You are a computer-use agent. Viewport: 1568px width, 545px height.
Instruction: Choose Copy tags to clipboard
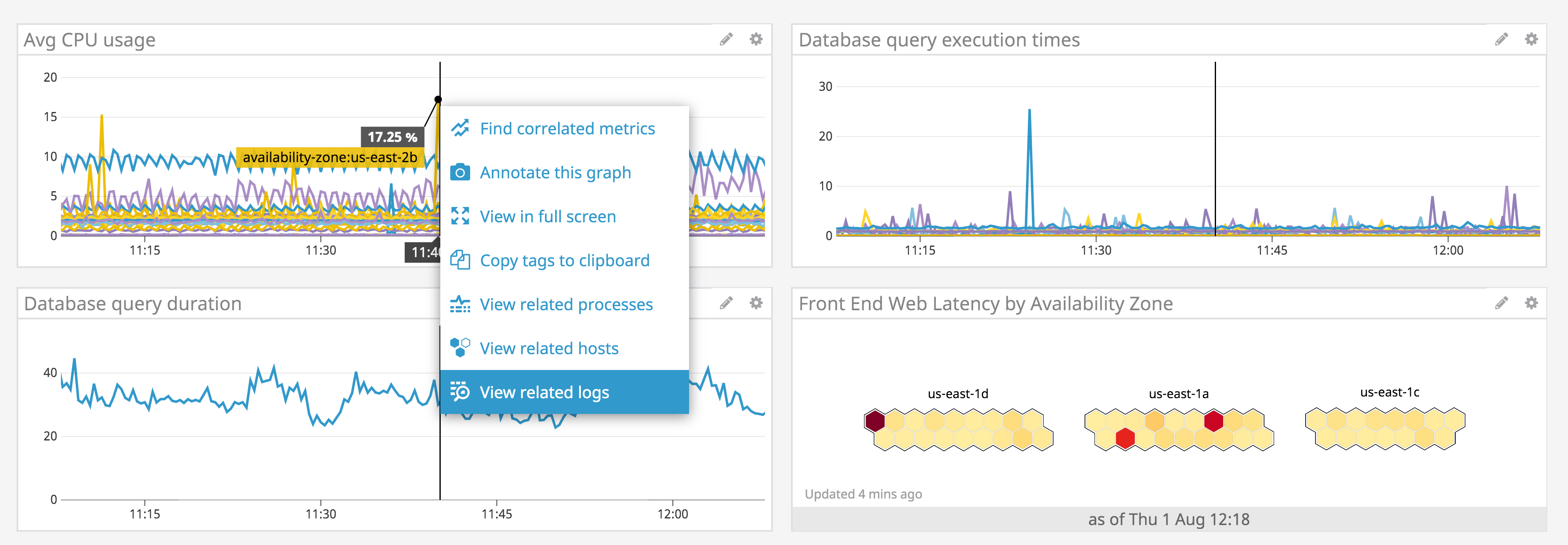[565, 260]
